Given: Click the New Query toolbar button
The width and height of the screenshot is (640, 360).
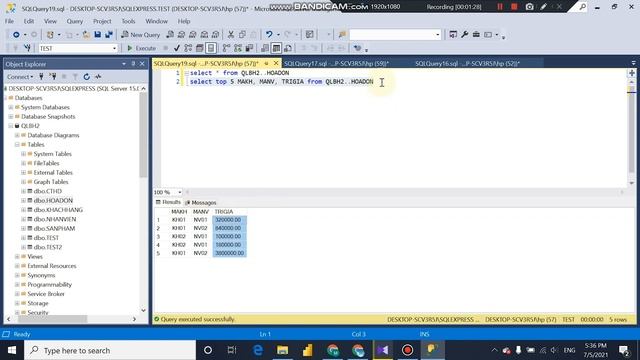Looking at the screenshot, I should (x=140, y=35).
